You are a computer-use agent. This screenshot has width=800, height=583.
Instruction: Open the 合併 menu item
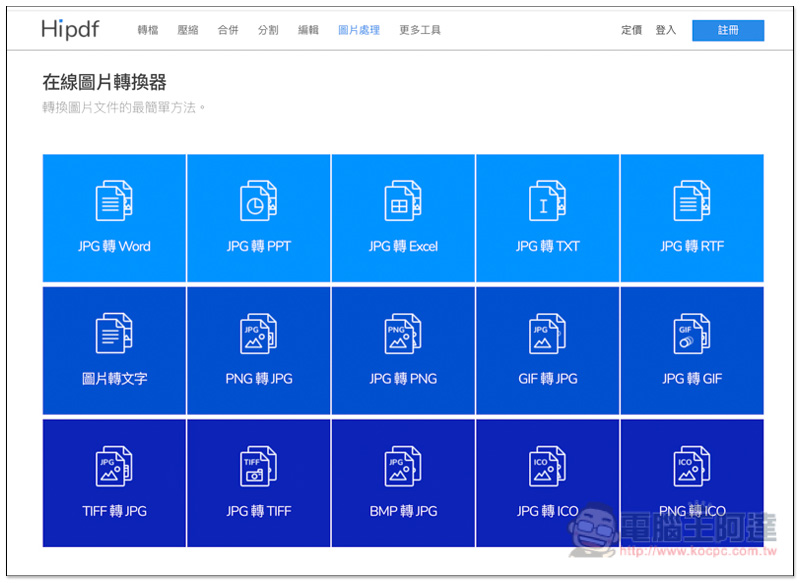pos(228,30)
